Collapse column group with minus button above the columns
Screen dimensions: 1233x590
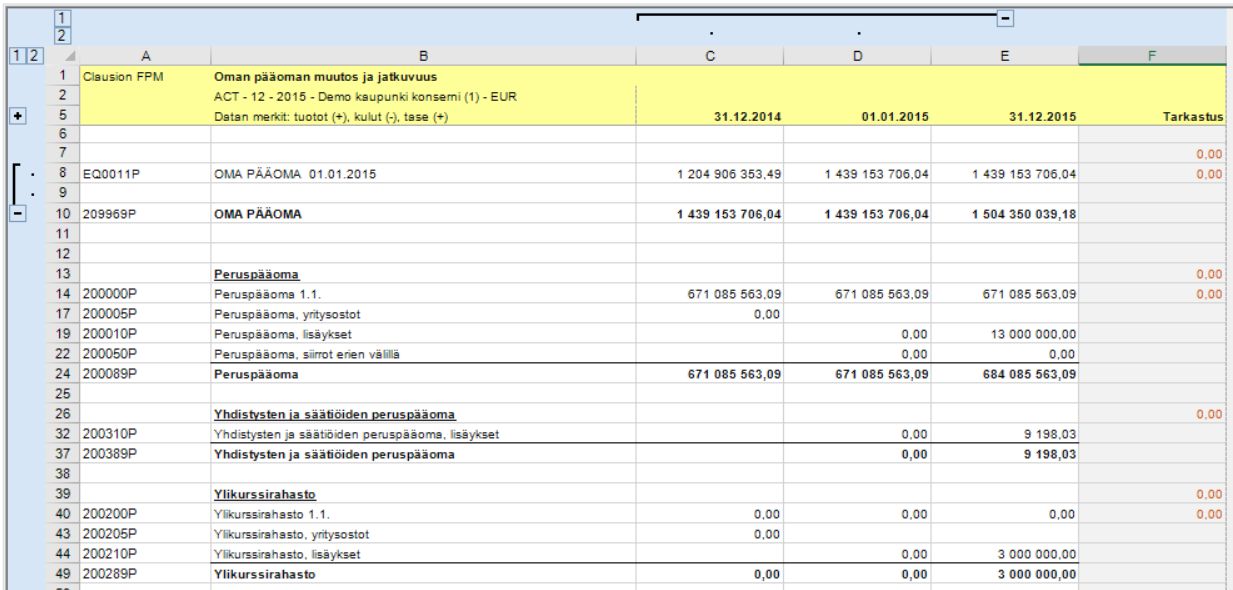1006,18
